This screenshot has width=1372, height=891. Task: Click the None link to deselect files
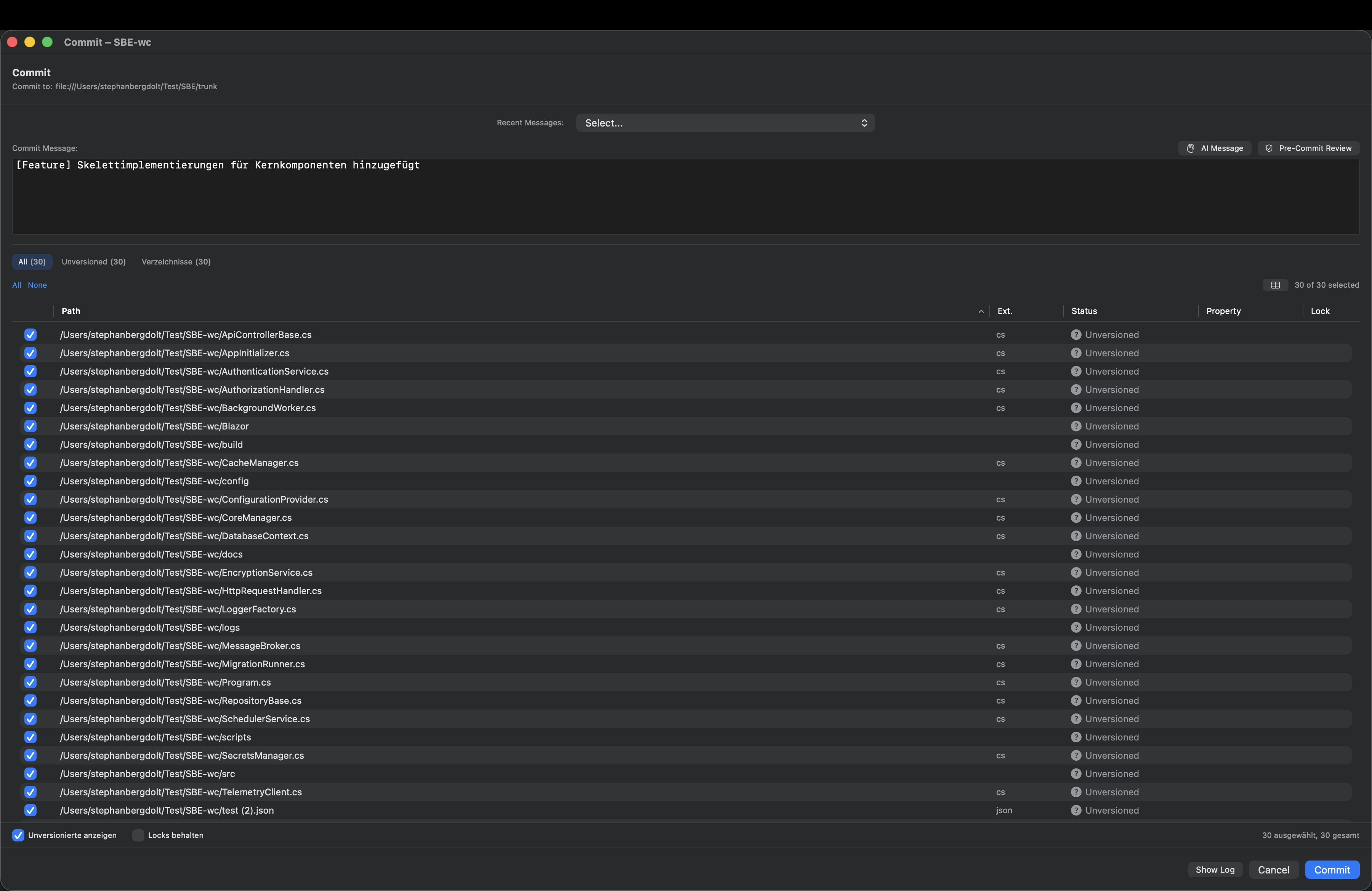(37, 285)
